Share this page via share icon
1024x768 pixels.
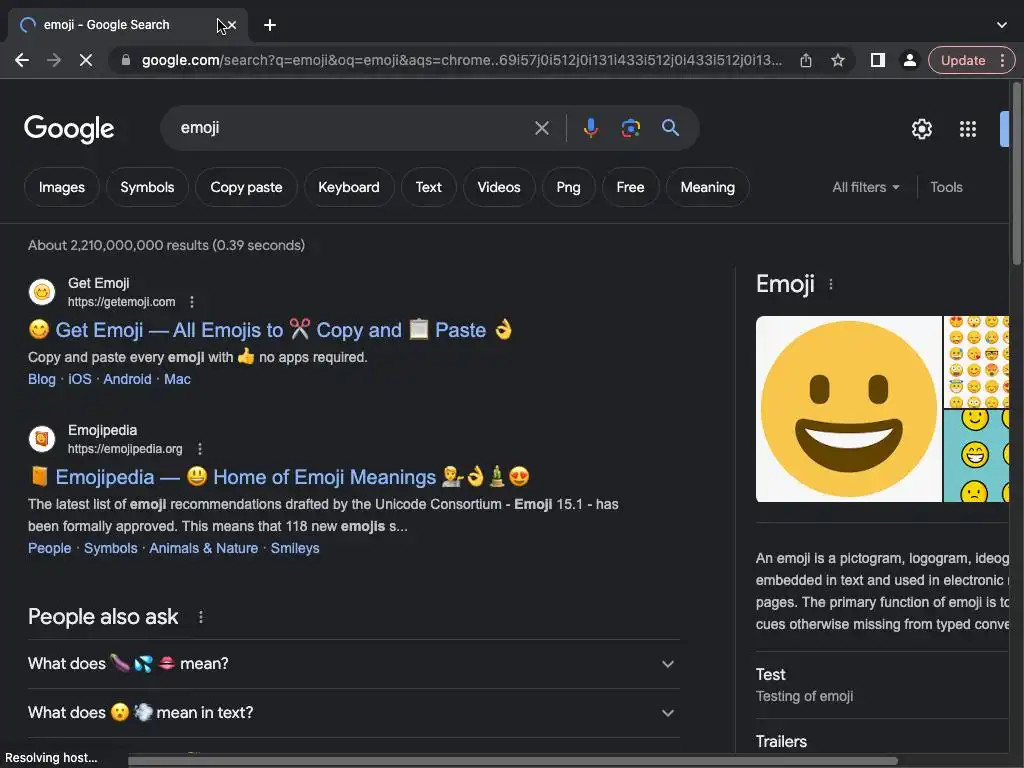tap(806, 60)
